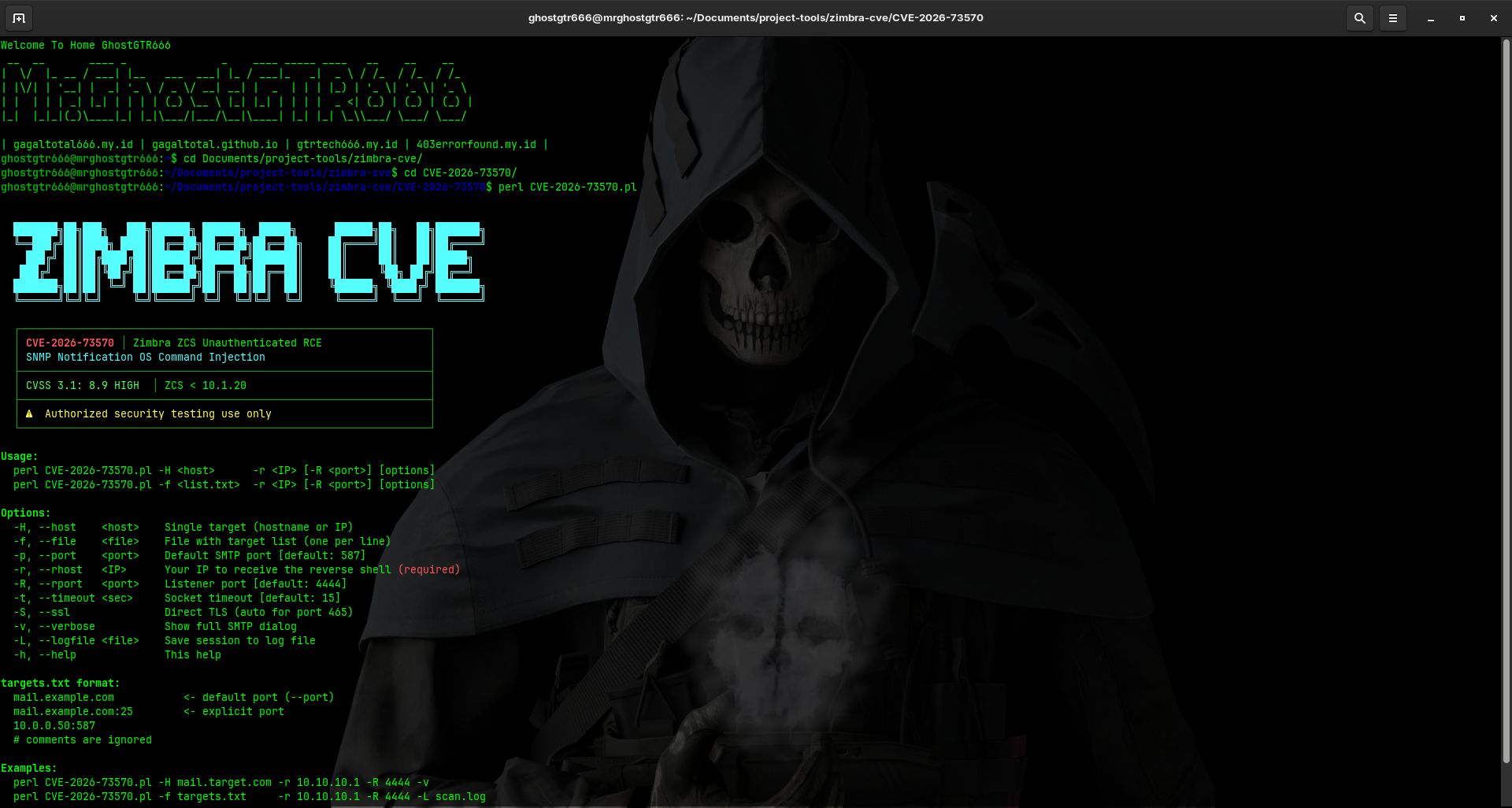Click the yellow warning triangle icon
The width and height of the screenshot is (1512, 808).
[x=29, y=413]
